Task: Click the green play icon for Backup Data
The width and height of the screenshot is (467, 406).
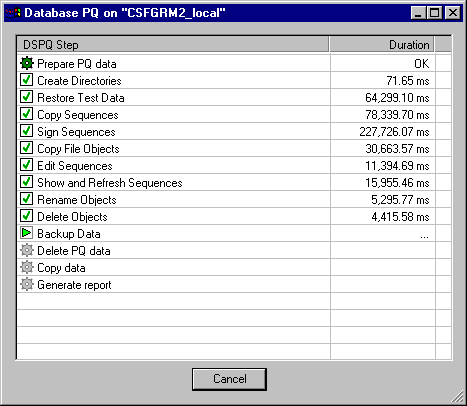Action: (27, 233)
